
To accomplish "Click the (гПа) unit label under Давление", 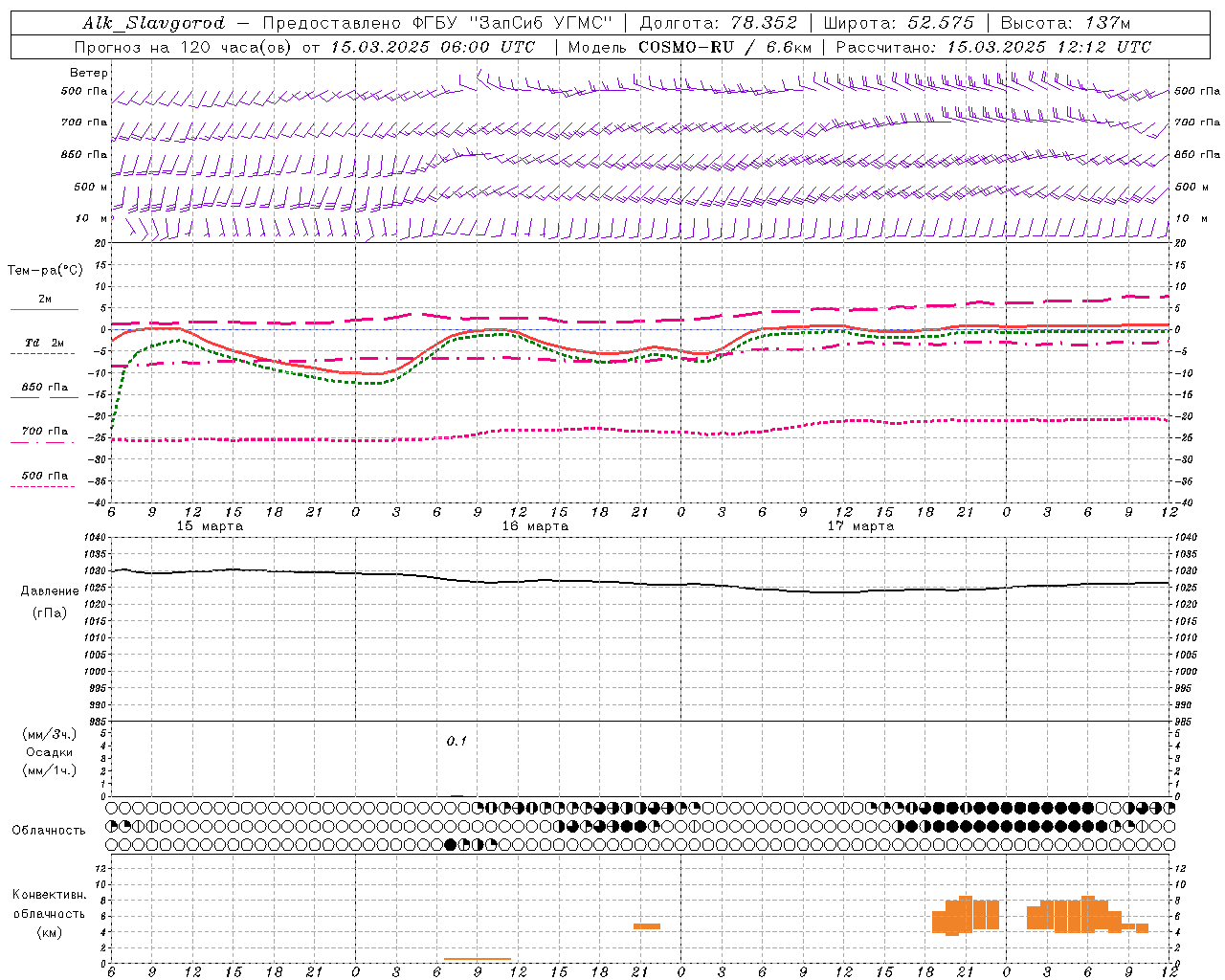I will click(x=50, y=612).
